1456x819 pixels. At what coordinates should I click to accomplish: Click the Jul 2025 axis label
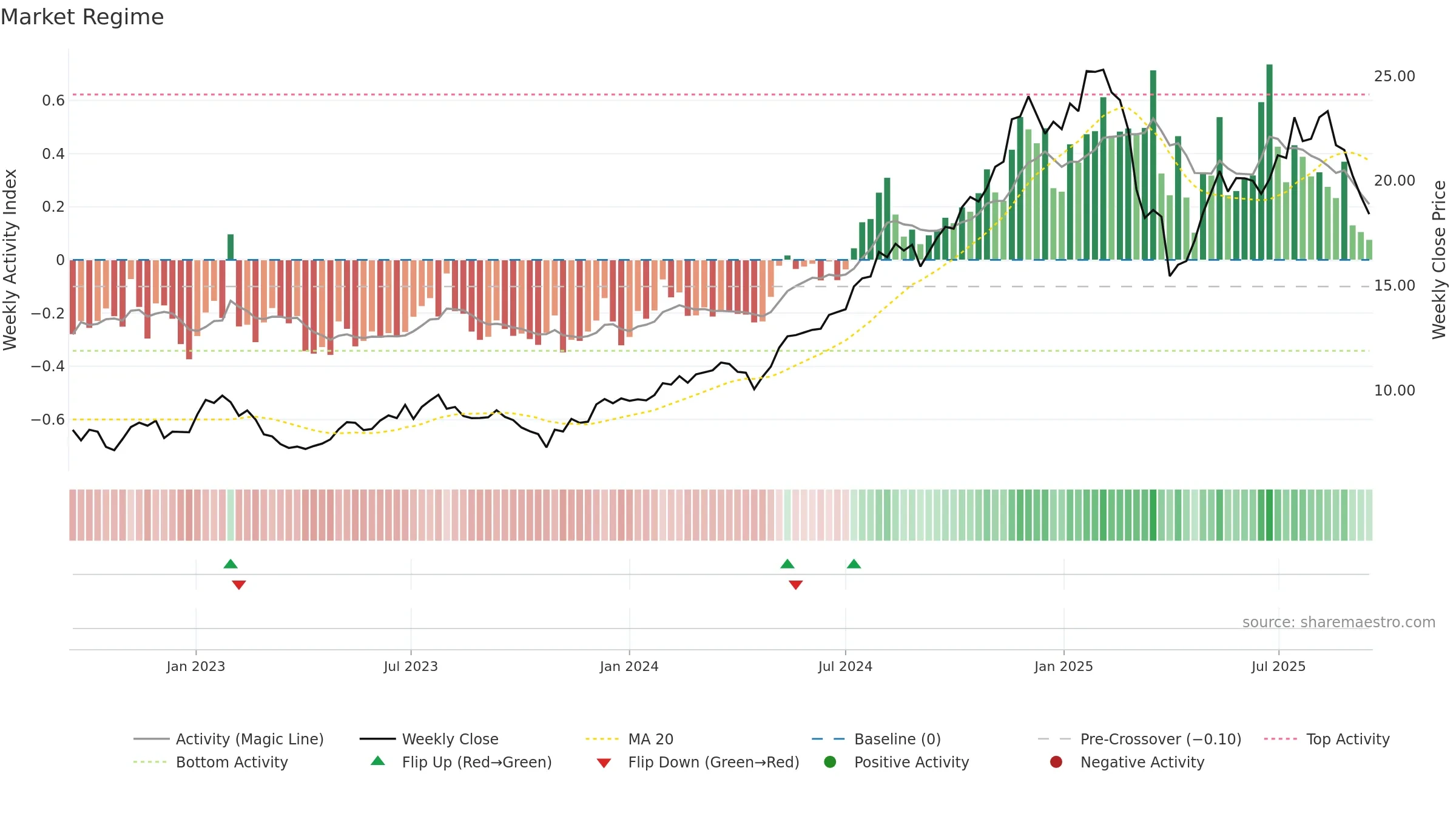pos(1278,666)
